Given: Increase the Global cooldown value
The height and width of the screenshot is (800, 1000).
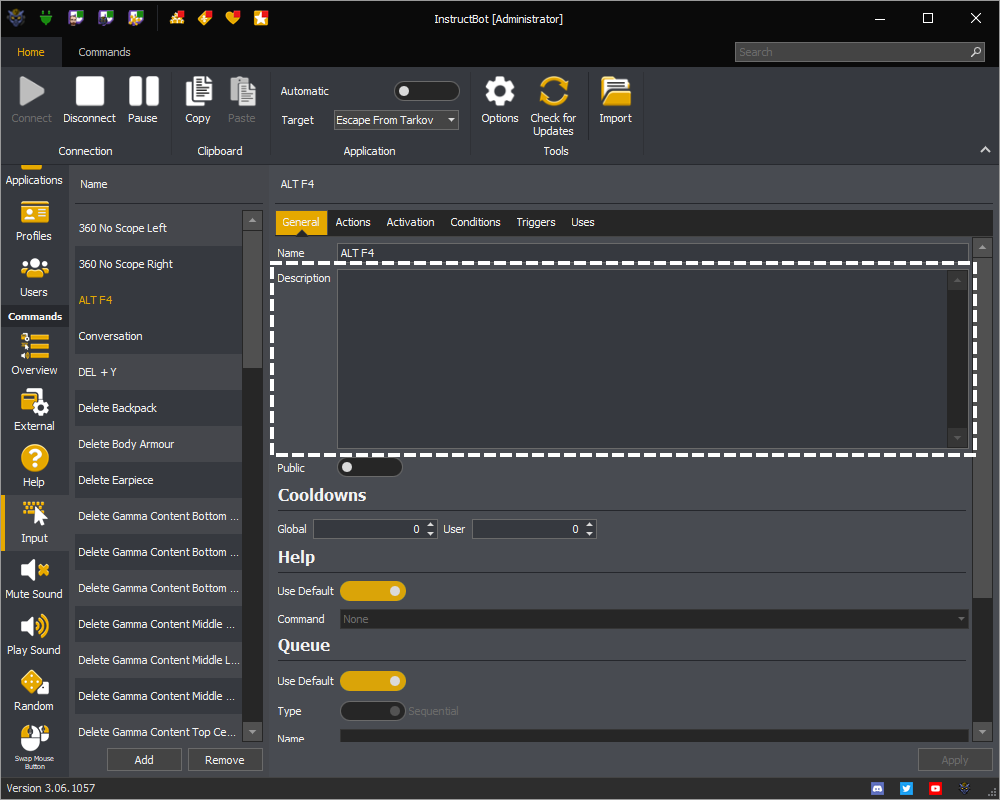Looking at the screenshot, I should point(430,524).
